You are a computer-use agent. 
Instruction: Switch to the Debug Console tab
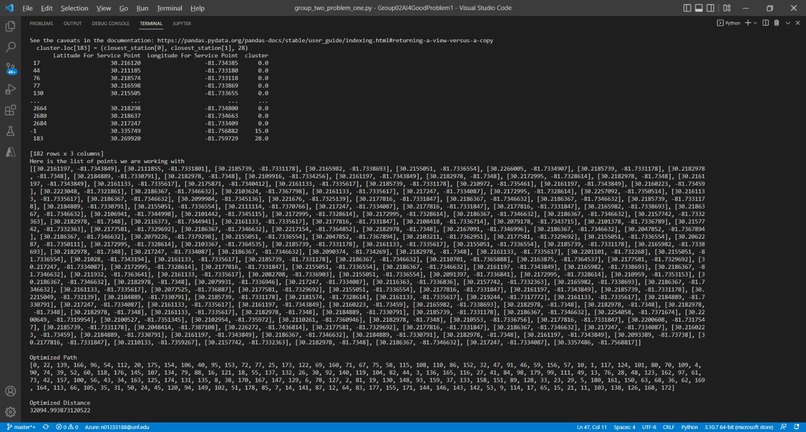click(x=111, y=24)
